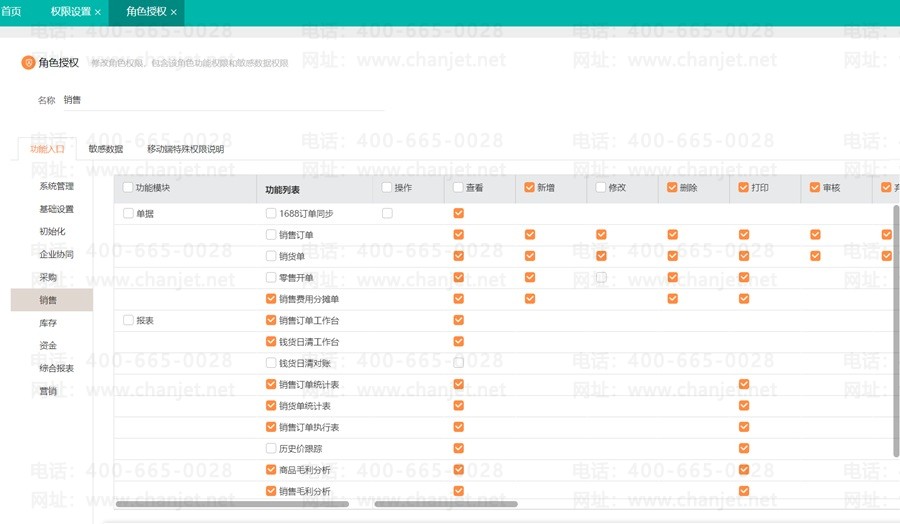The width and height of the screenshot is (900, 524).
Task: Check the 单据 module checkbox
Action: coord(129,214)
